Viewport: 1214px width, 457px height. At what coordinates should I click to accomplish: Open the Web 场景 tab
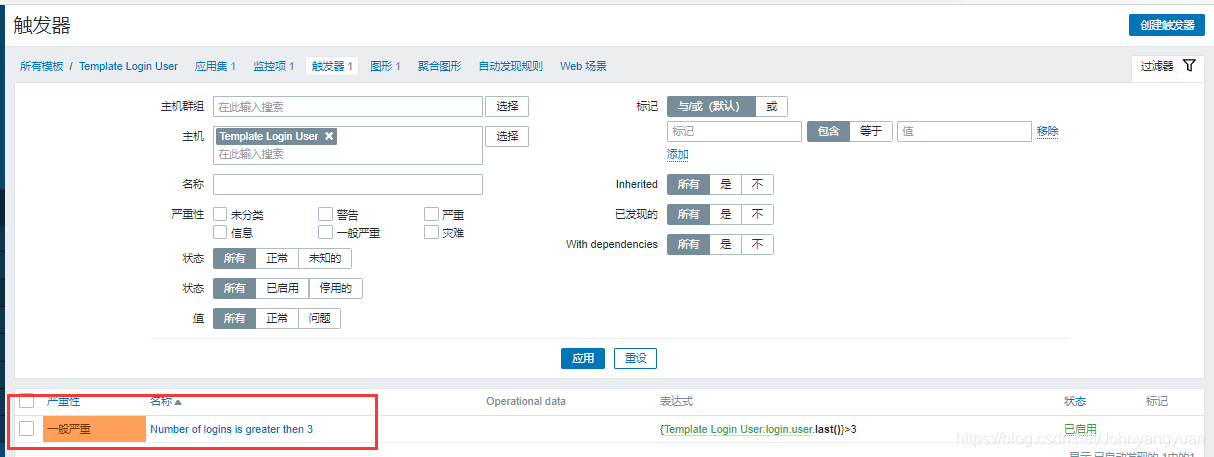click(x=583, y=66)
